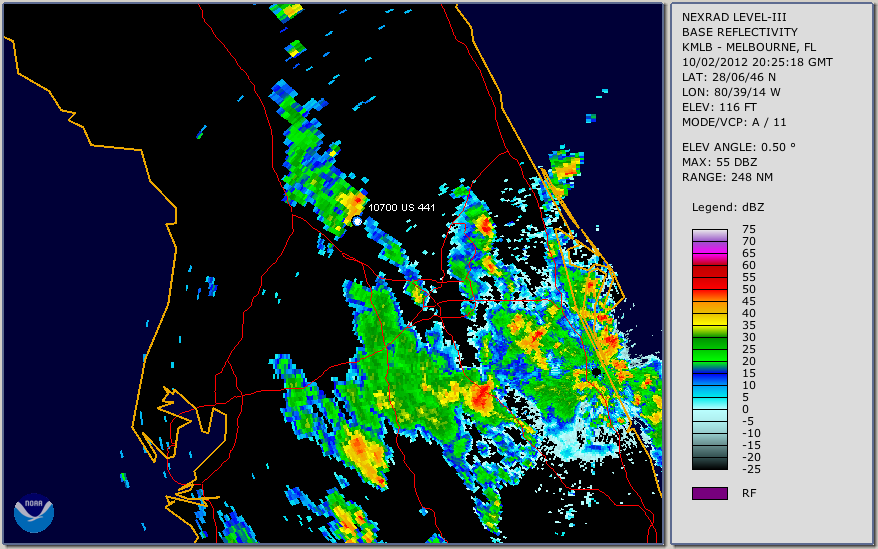Select the timestamp 10/02/2012 20:25:18 GMT

point(757,62)
